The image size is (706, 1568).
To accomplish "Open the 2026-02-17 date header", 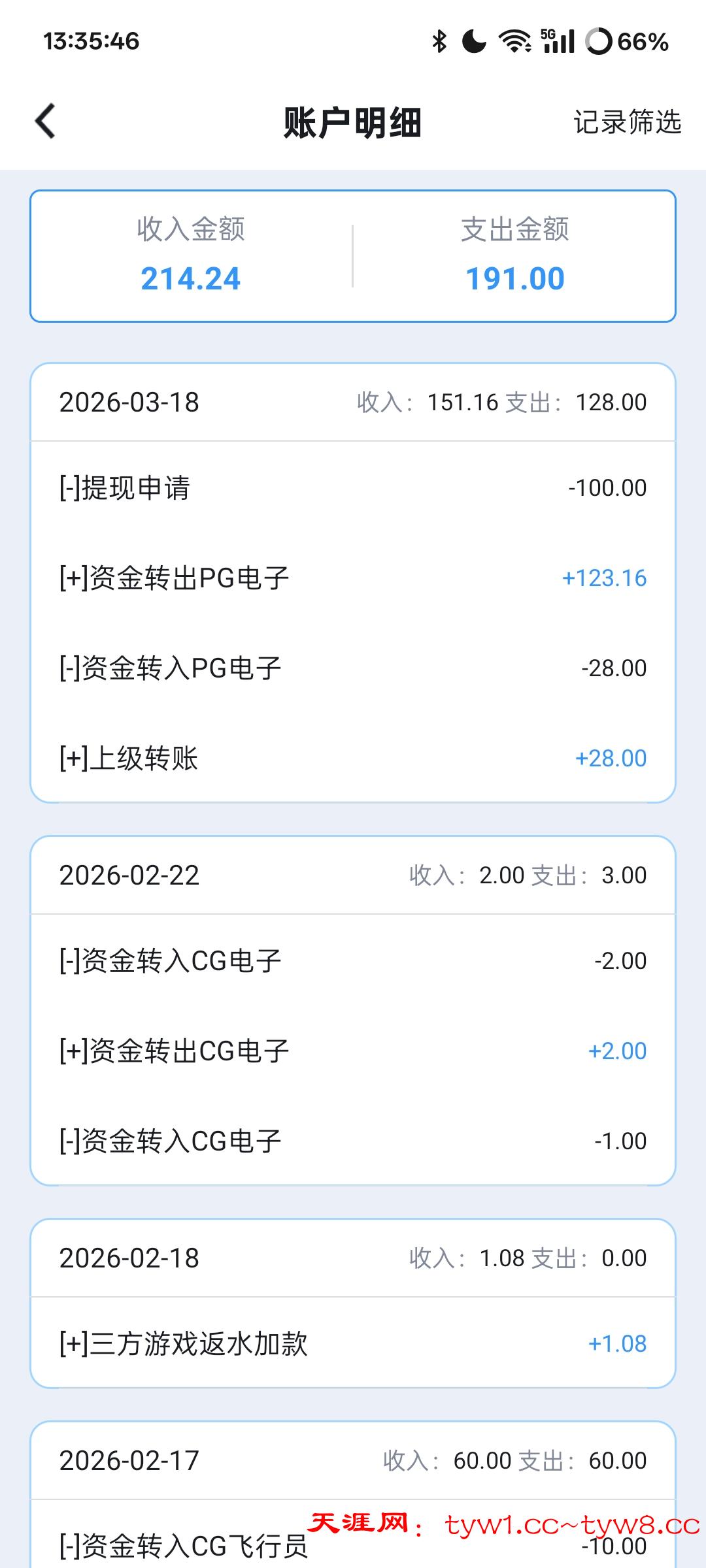I will pyautogui.click(x=353, y=1461).
